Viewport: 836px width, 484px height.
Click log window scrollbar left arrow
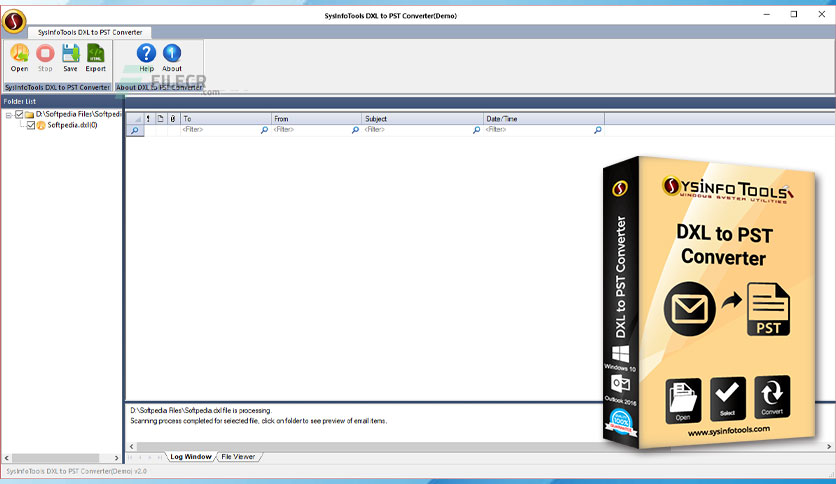(x=132, y=446)
